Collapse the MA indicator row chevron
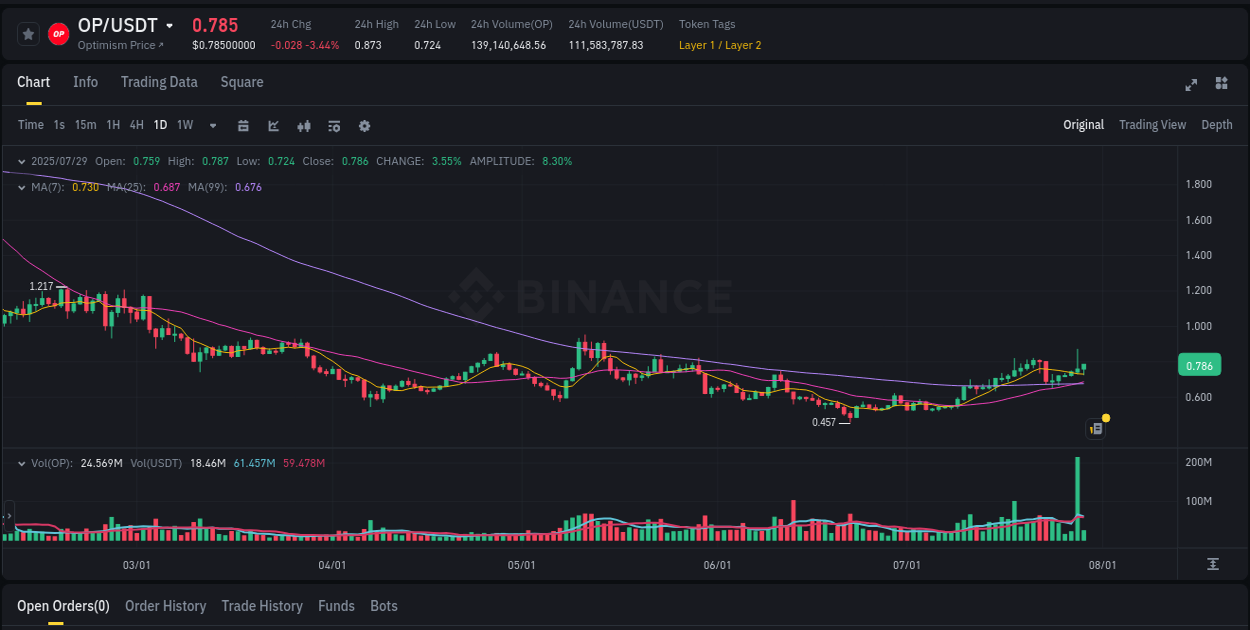The height and width of the screenshot is (630, 1250). coord(20,186)
